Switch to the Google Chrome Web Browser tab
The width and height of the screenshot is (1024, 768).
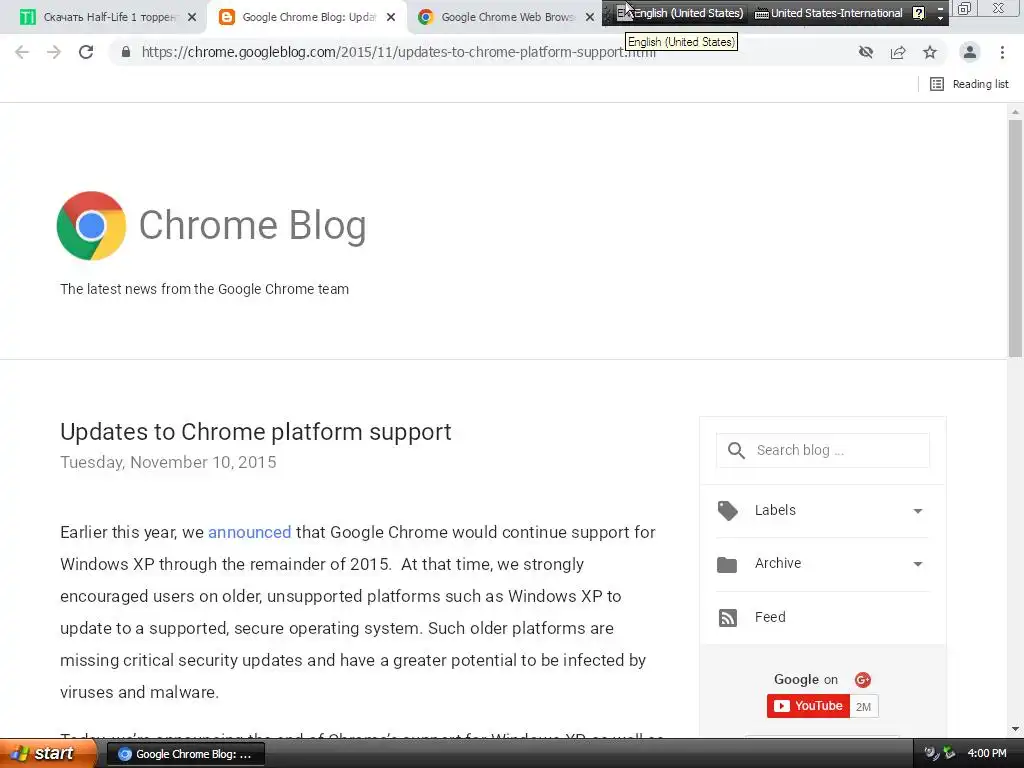507,17
